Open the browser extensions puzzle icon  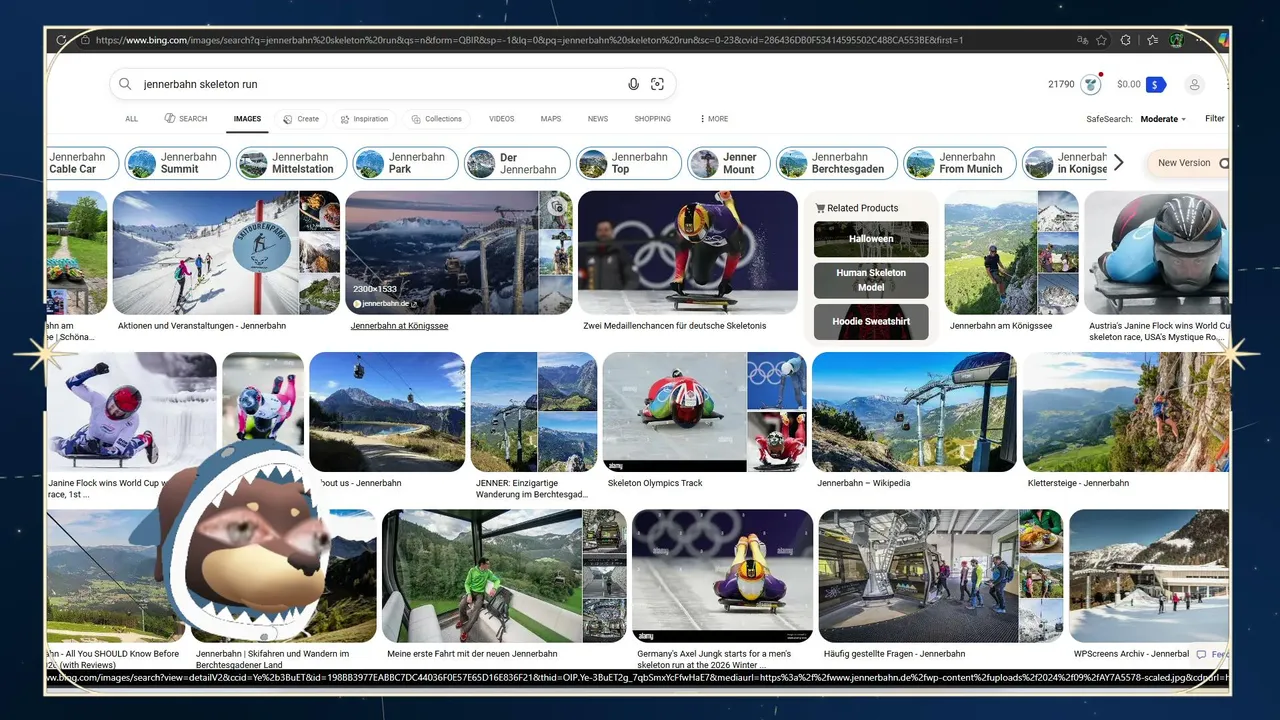pos(1126,40)
